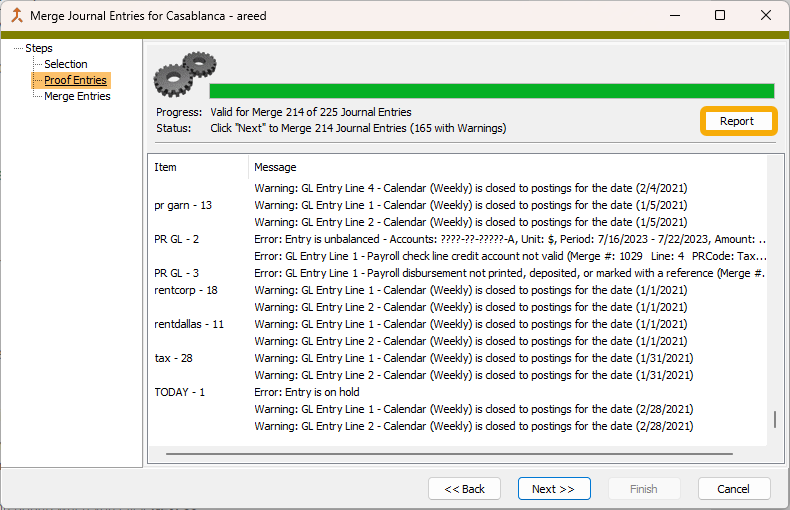Click the merge app icon in title bar
This screenshot has width=790, height=510.
17,16
